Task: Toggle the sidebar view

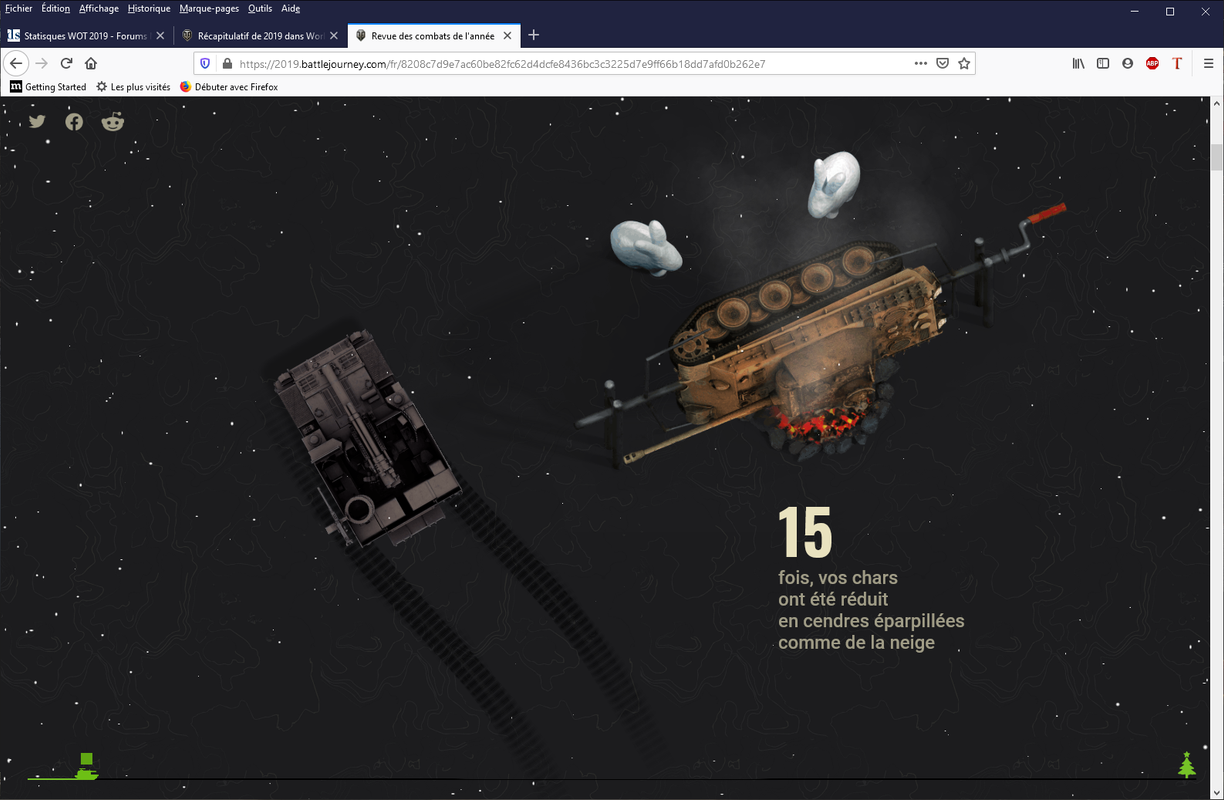Action: pos(1103,63)
